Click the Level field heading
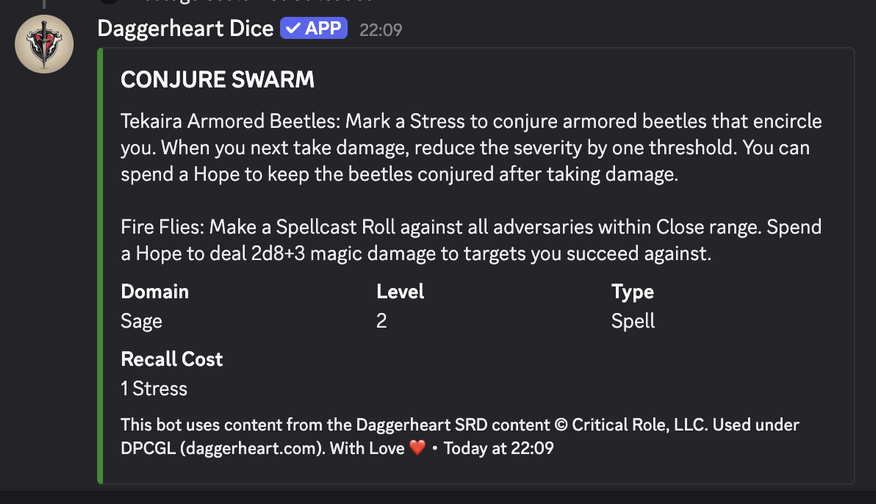876x504 pixels. tap(400, 292)
